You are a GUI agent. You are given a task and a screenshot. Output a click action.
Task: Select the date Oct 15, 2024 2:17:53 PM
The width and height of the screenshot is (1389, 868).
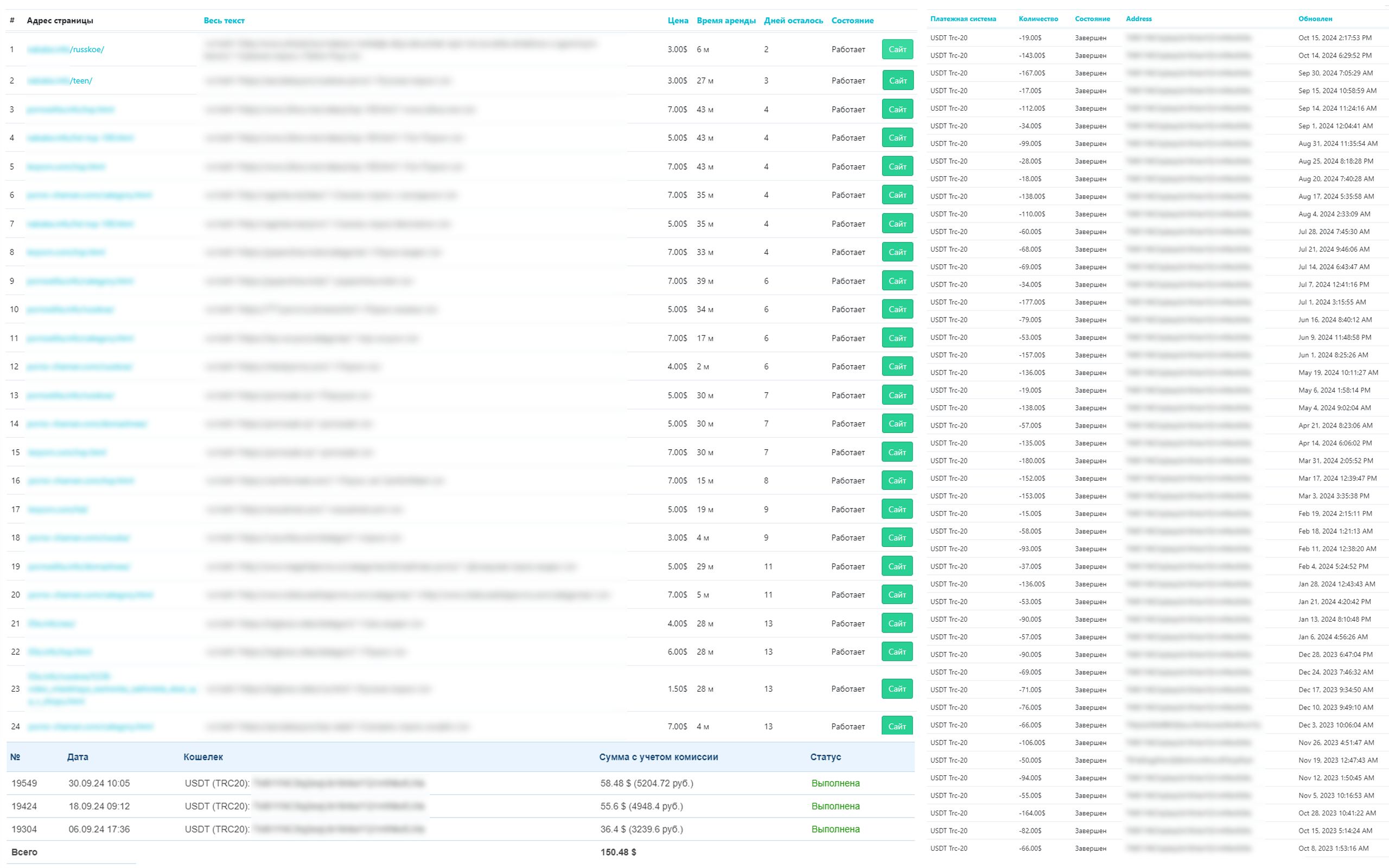pos(1335,38)
